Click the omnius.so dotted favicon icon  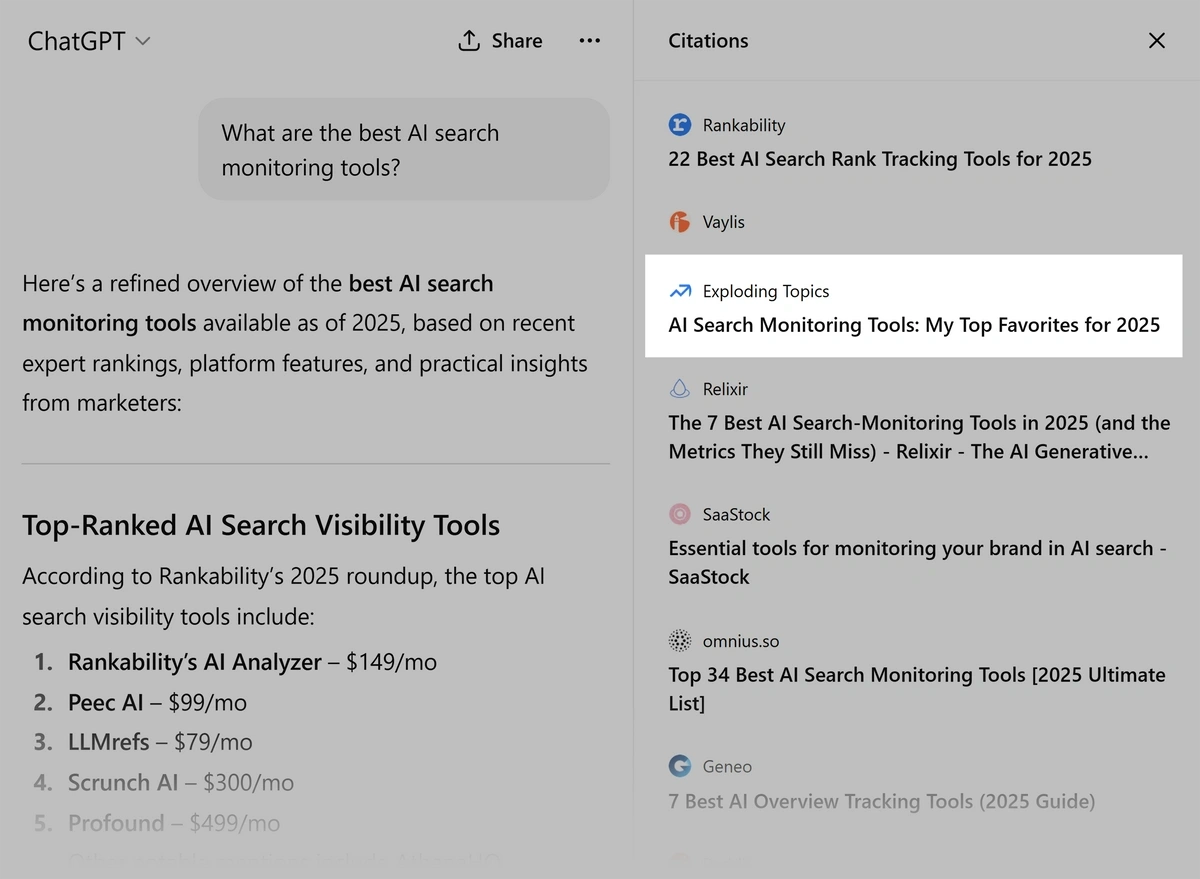680,640
